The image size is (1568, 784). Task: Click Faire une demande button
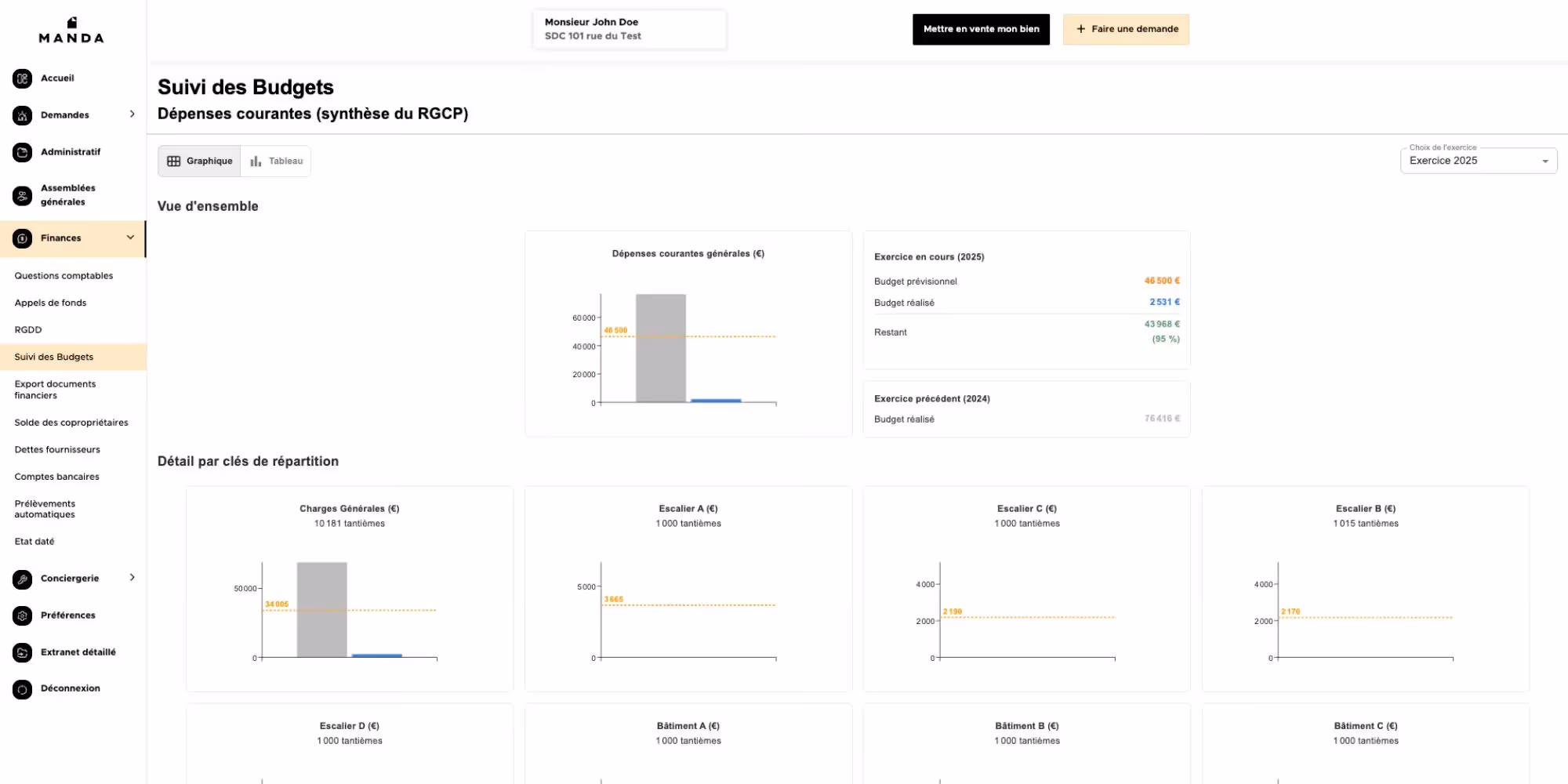coord(1126,29)
